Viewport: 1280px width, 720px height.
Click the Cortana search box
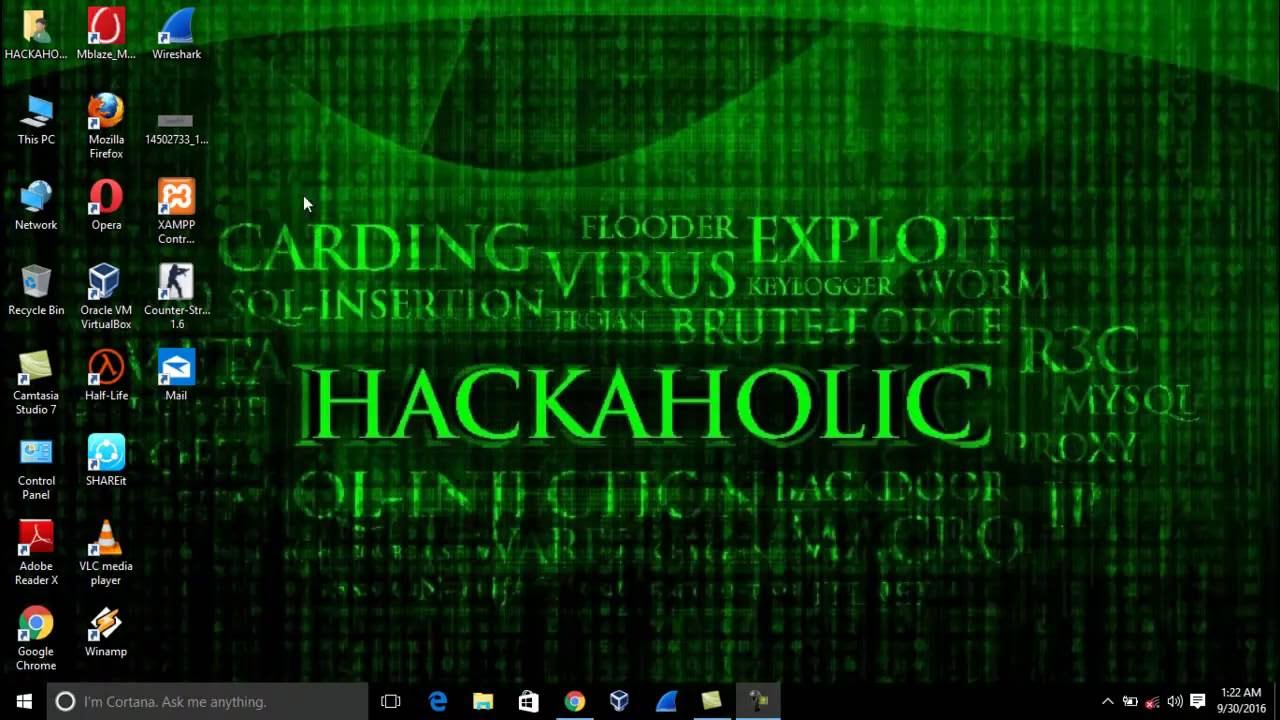click(x=208, y=701)
